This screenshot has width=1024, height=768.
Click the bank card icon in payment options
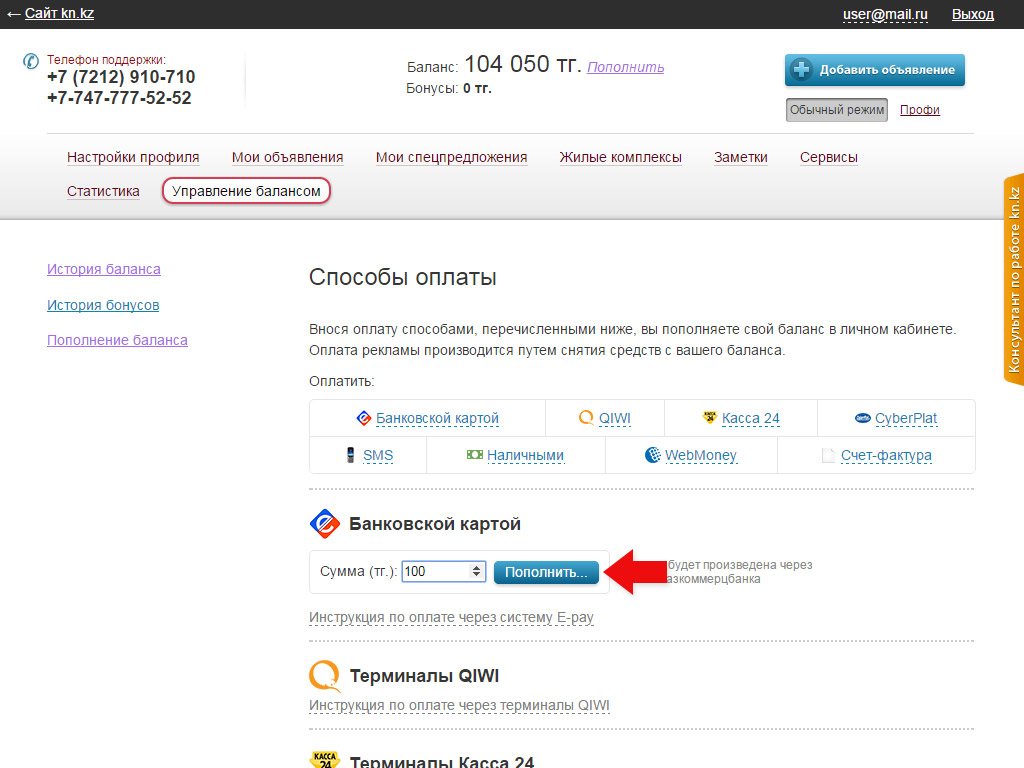click(x=364, y=418)
